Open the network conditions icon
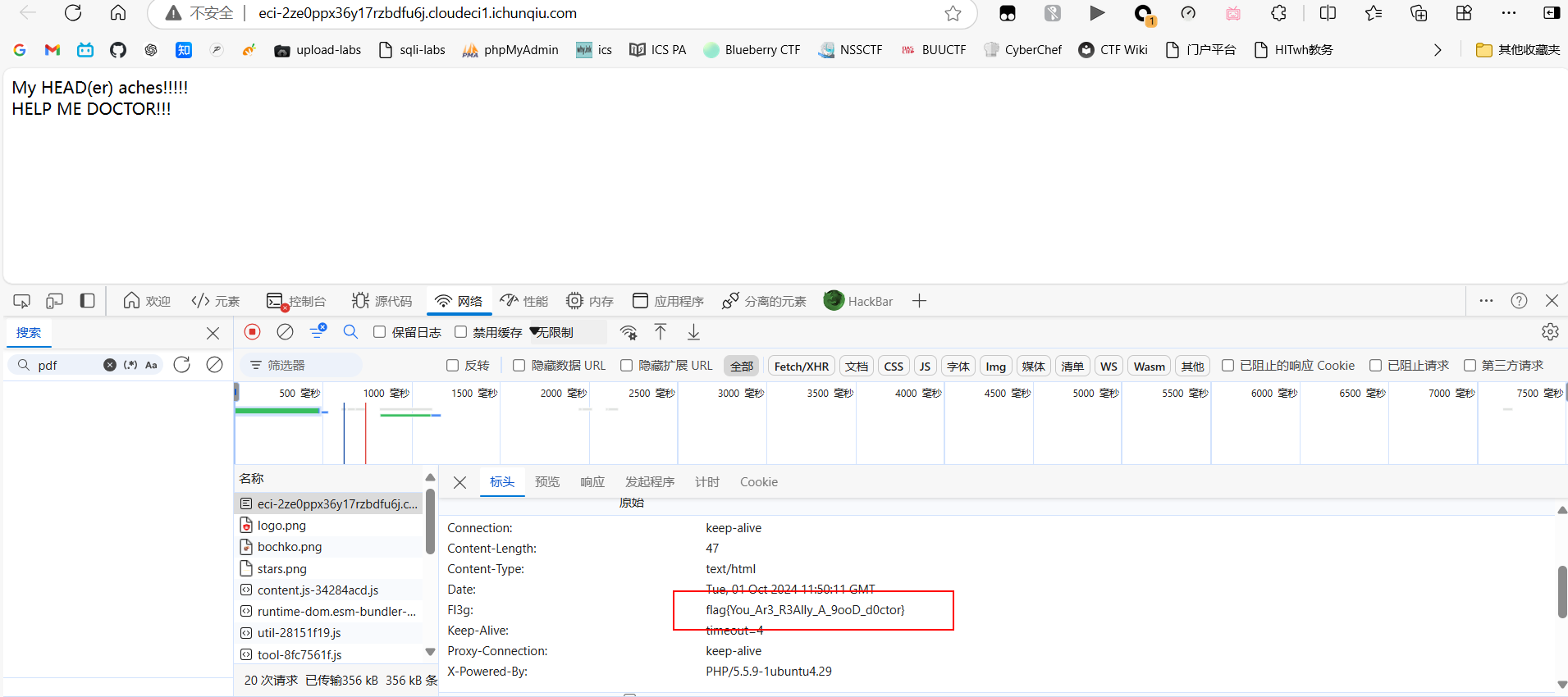The width and height of the screenshot is (1568, 697). pos(629,332)
